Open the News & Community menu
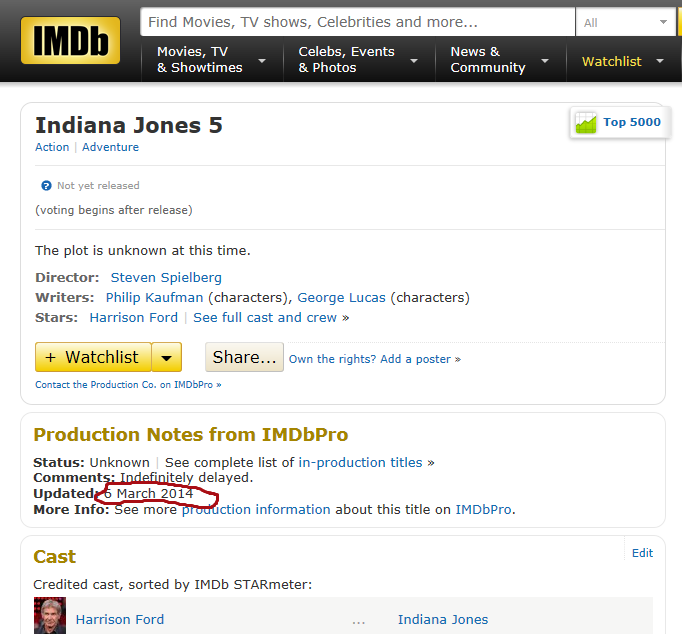Viewport: 682px width, 634px height. tap(499, 60)
